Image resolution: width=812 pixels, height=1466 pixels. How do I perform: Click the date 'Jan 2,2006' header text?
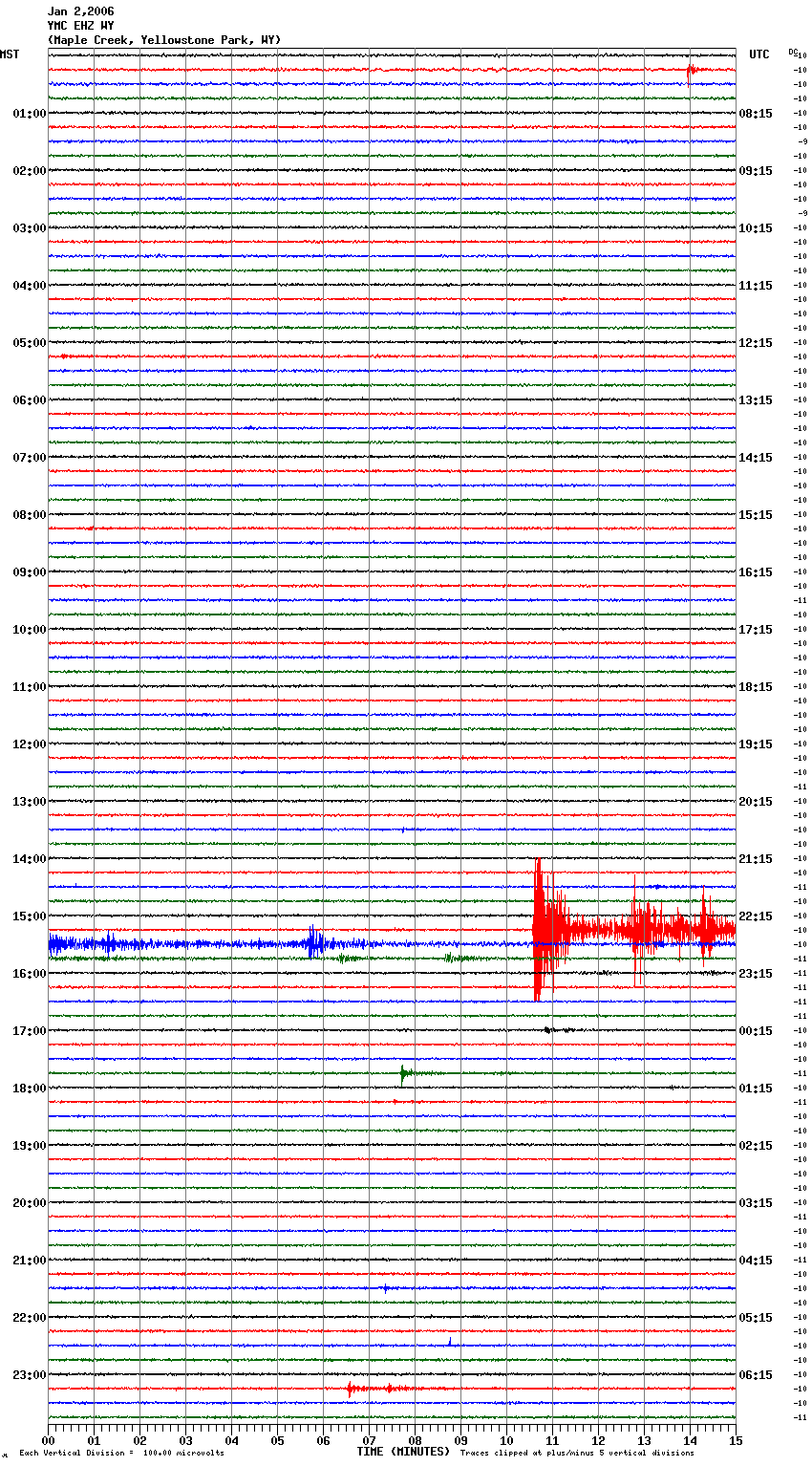(80, 11)
